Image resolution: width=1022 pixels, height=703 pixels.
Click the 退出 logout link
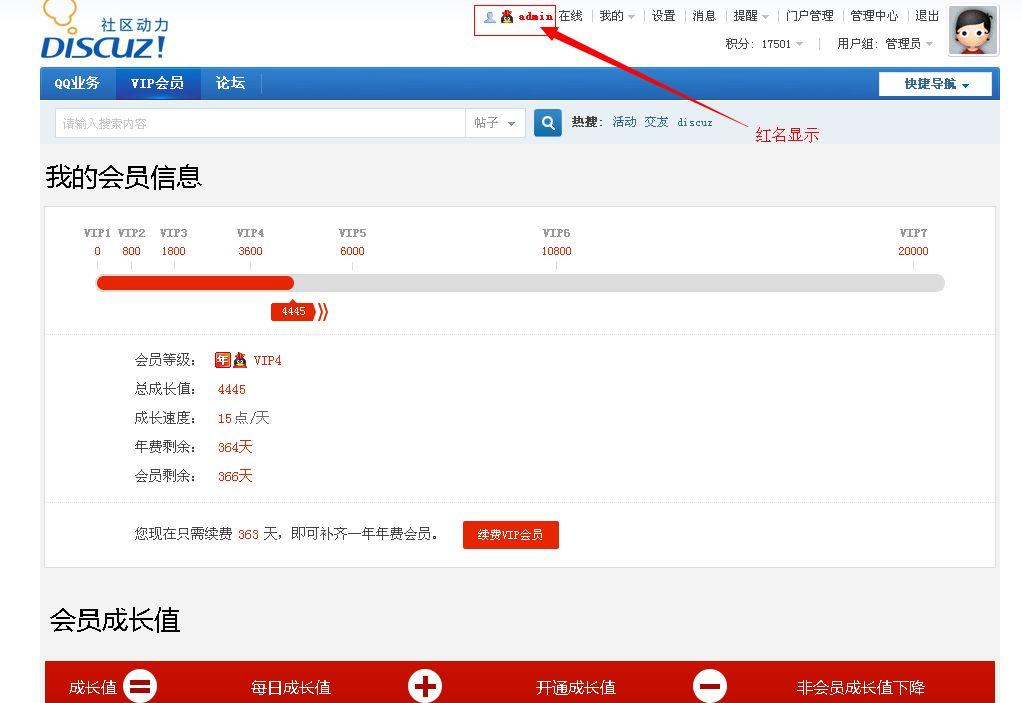point(927,16)
